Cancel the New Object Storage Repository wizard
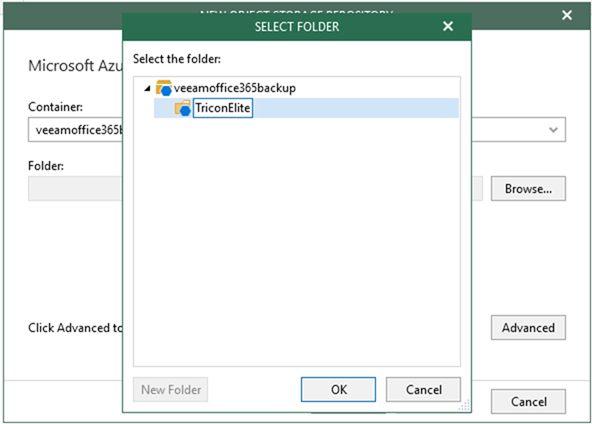592x424 pixels. pos(528,401)
